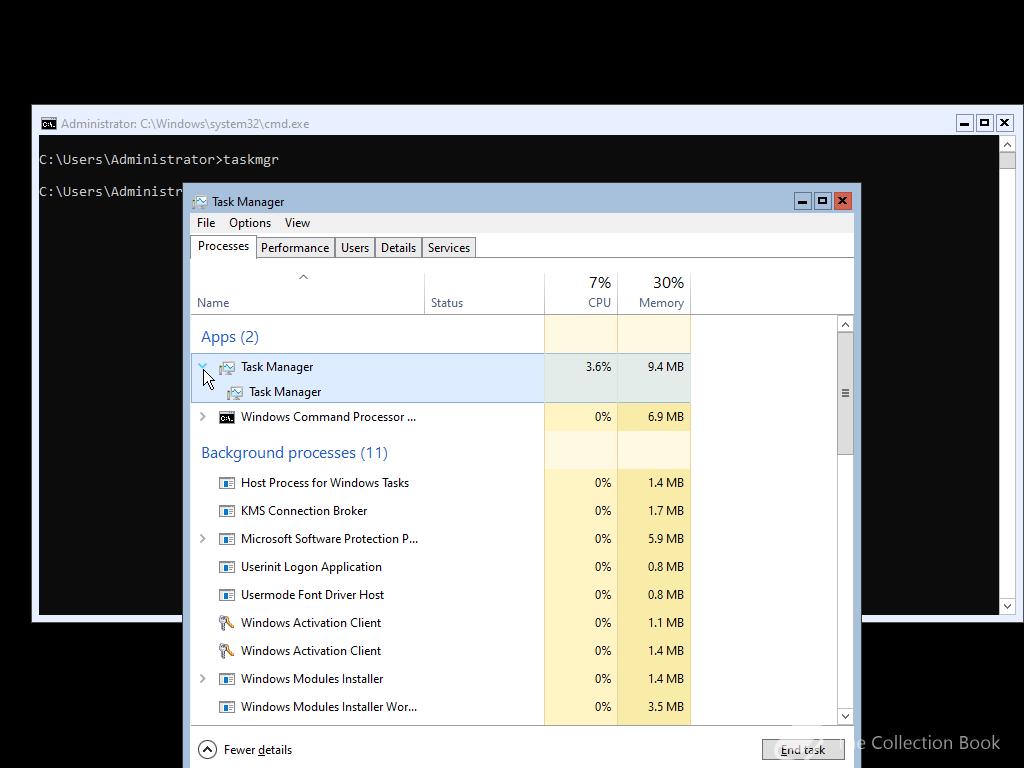This screenshot has height=768, width=1024.
Task: Select the KMS Connection Broker row text
Action: [x=304, y=511]
